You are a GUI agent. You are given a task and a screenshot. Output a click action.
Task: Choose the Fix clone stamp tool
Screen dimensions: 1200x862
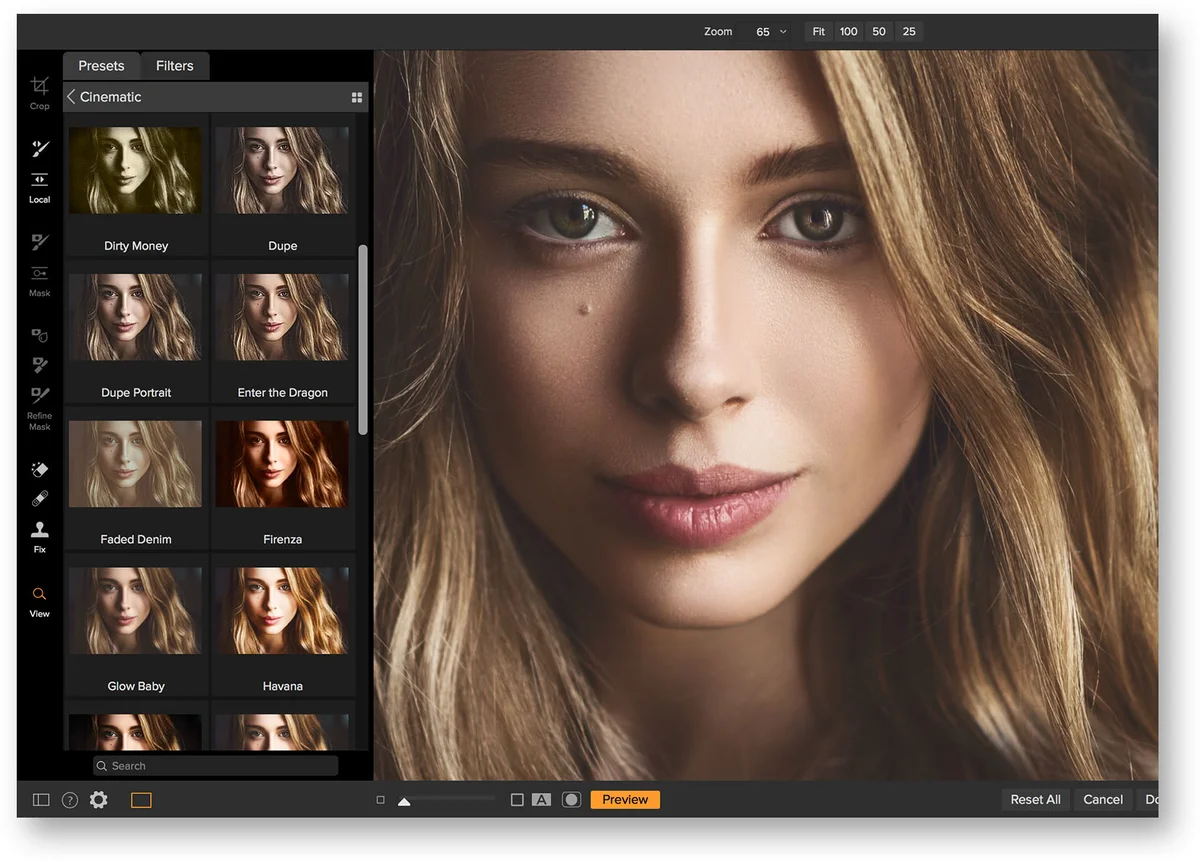pyautogui.click(x=39, y=530)
